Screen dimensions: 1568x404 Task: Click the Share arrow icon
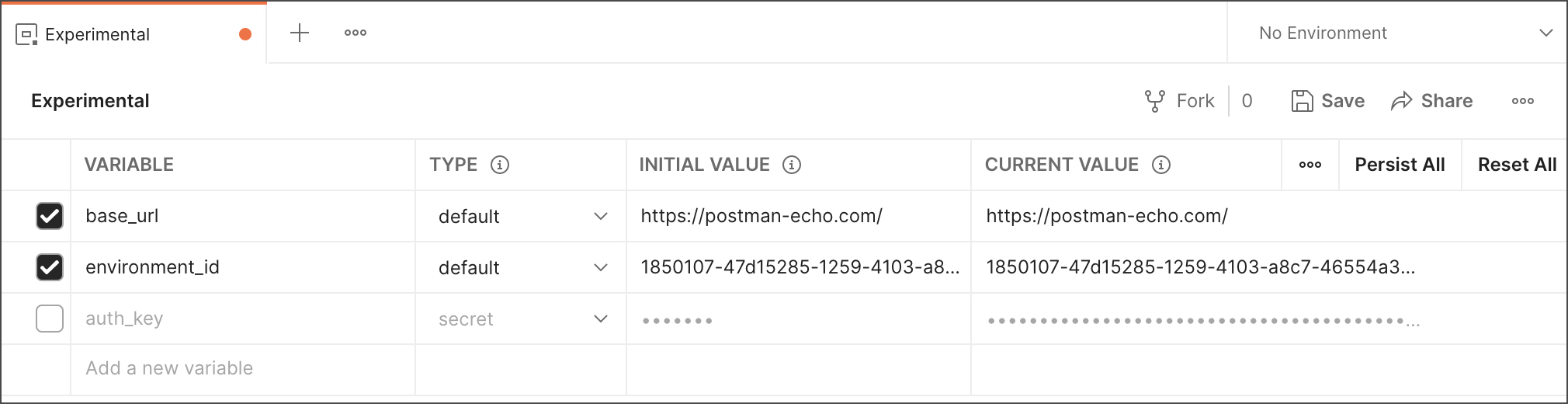(x=1401, y=101)
